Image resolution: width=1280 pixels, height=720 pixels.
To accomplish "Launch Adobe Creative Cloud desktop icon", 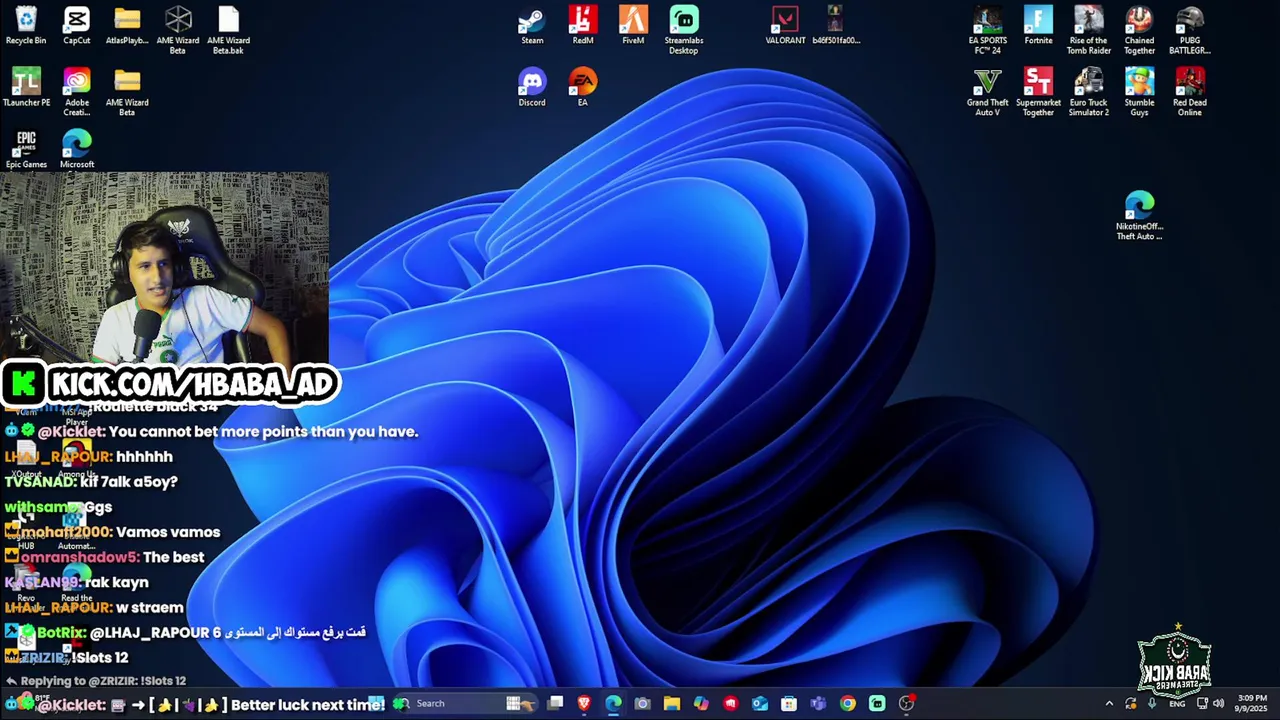I will pyautogui.click(x=77, y=92).
